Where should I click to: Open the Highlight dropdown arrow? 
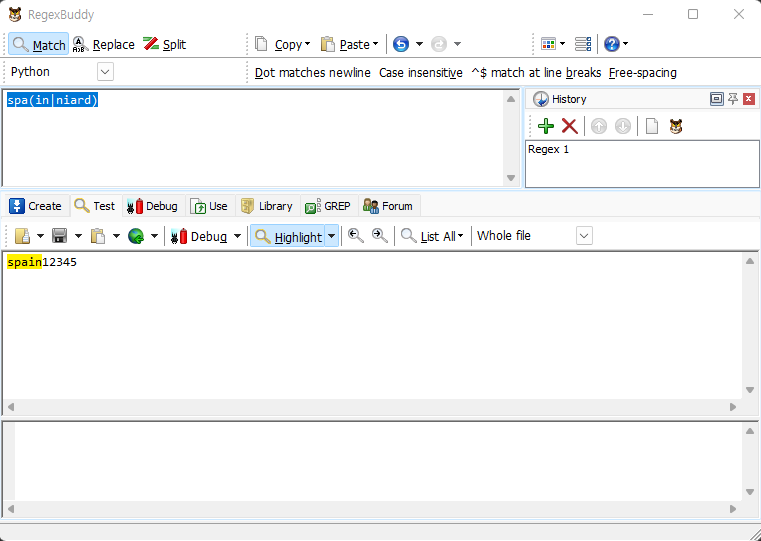331,237
